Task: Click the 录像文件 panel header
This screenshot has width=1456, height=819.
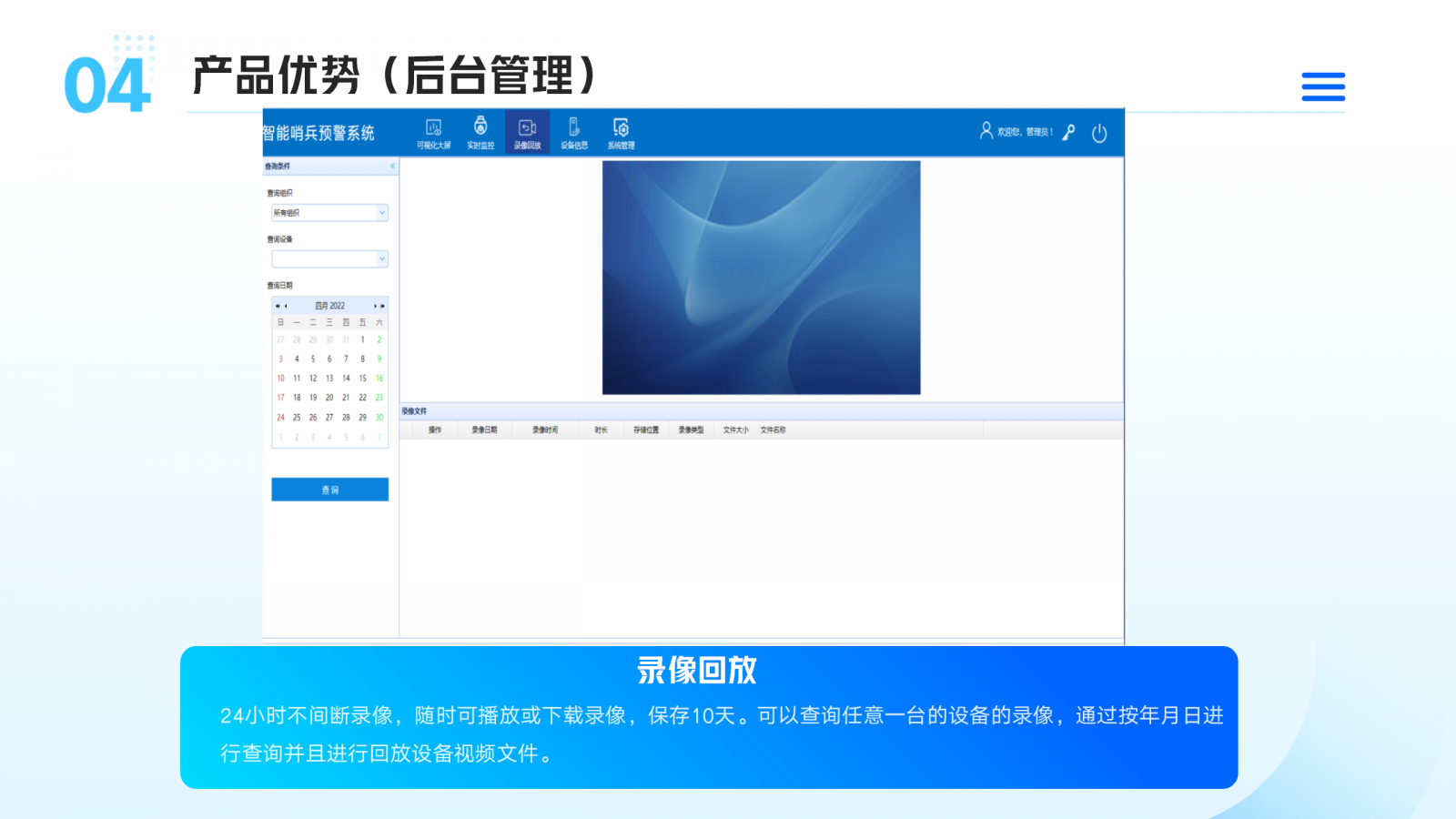Action: (x=761, y=411)
